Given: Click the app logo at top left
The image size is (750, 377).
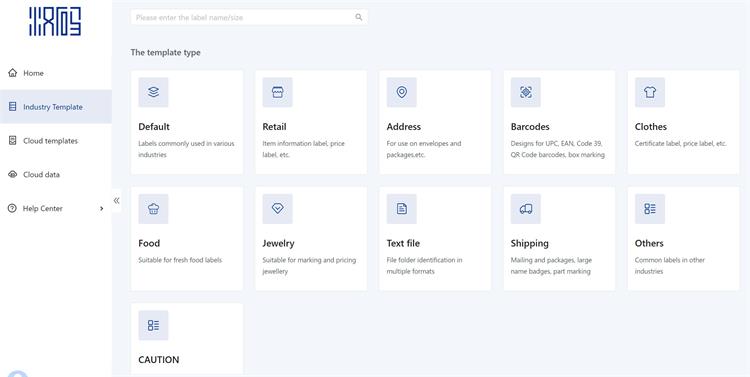Looking at the screenshot, I should (55, 21).
